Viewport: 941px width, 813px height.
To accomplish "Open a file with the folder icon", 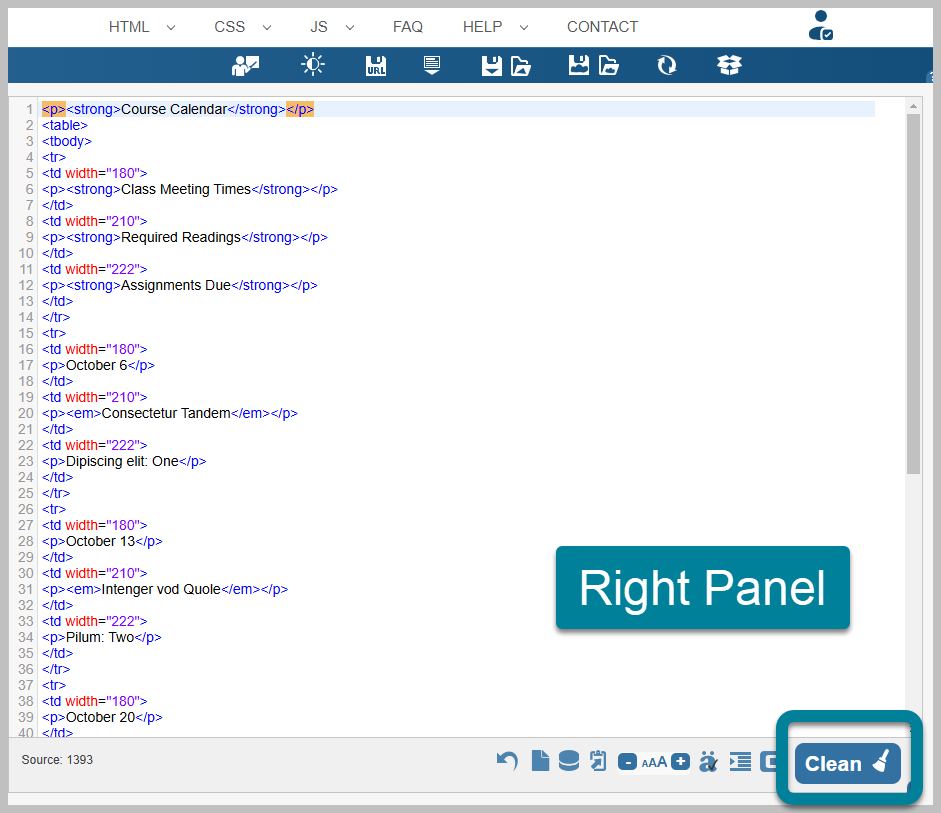I will (x=518, y=63).
